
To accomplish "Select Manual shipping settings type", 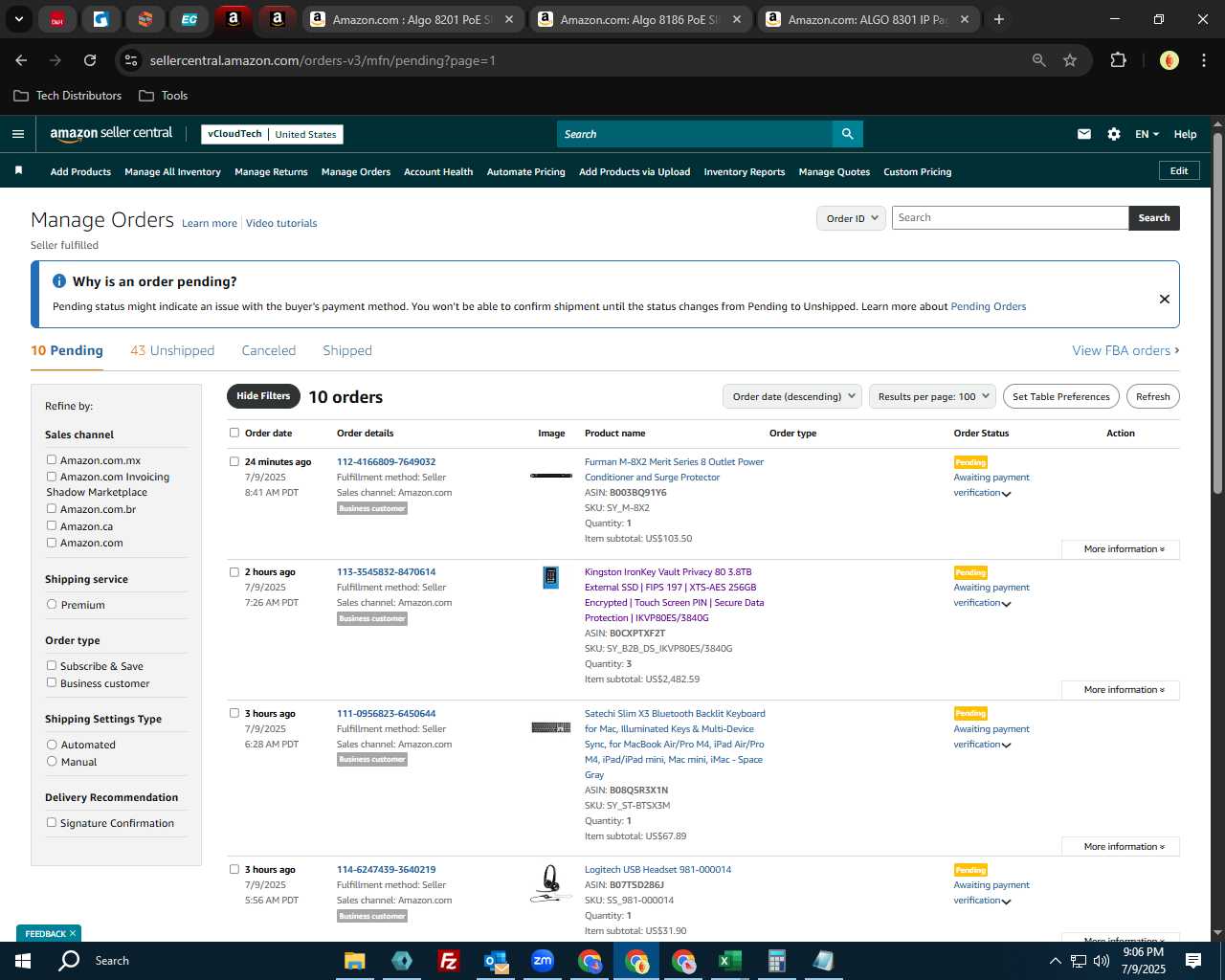I will [x=52, y=761].
